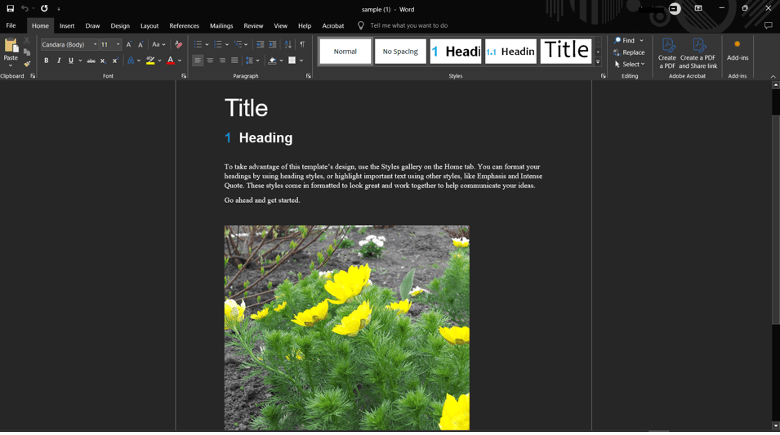Toggle Bold formatting

(x=46, y=61)
